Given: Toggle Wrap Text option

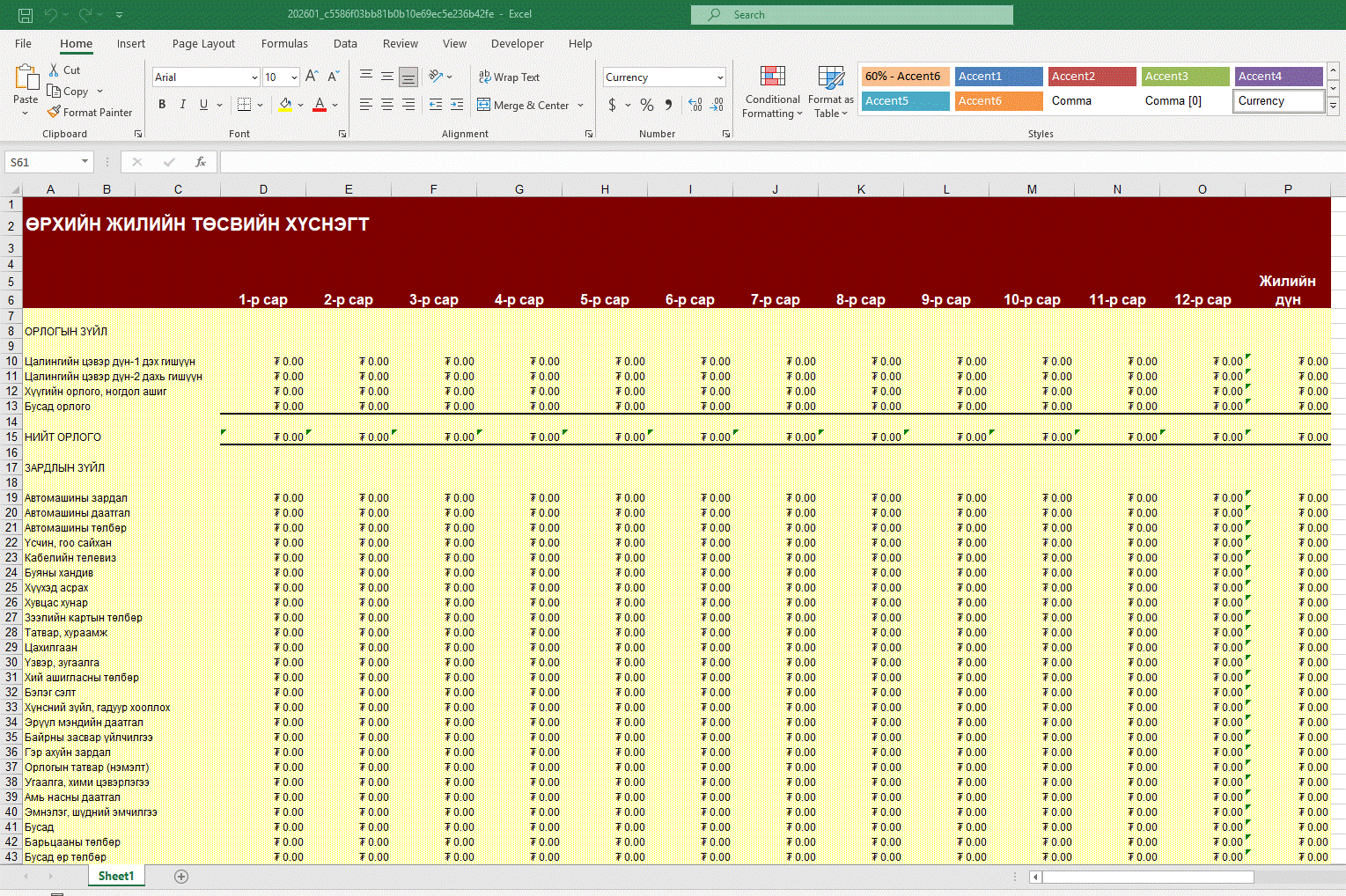Looking at the screenshot, I should (x=509, y=77).
